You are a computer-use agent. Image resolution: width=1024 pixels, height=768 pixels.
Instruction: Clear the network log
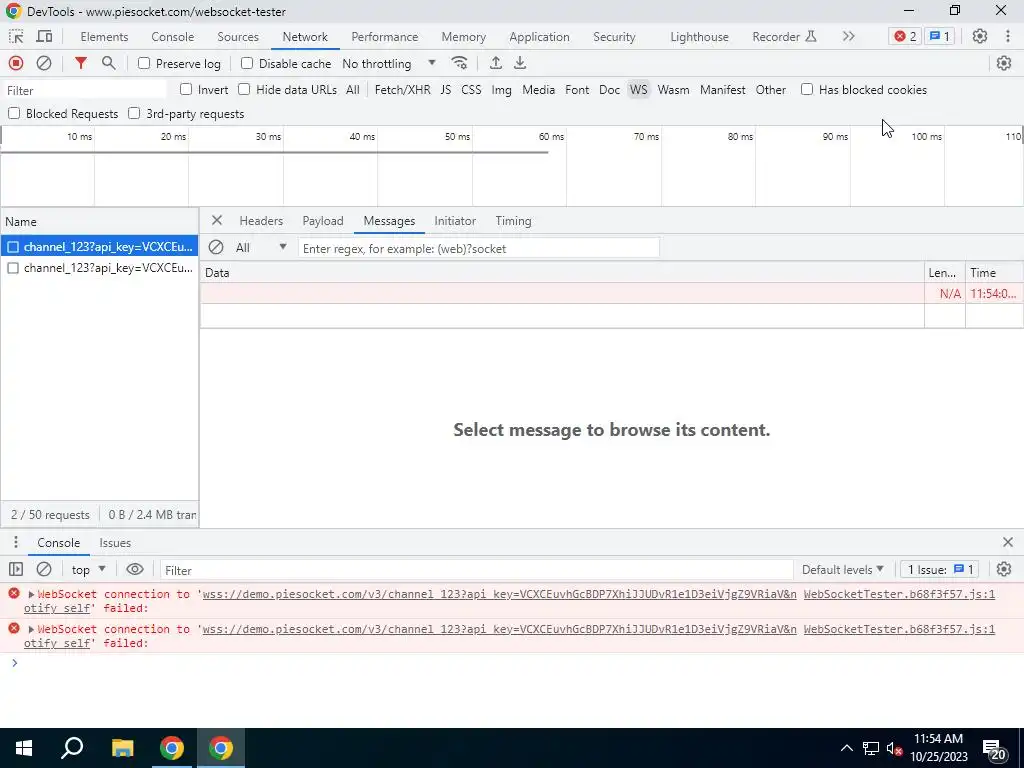click(x=44, y=63)
